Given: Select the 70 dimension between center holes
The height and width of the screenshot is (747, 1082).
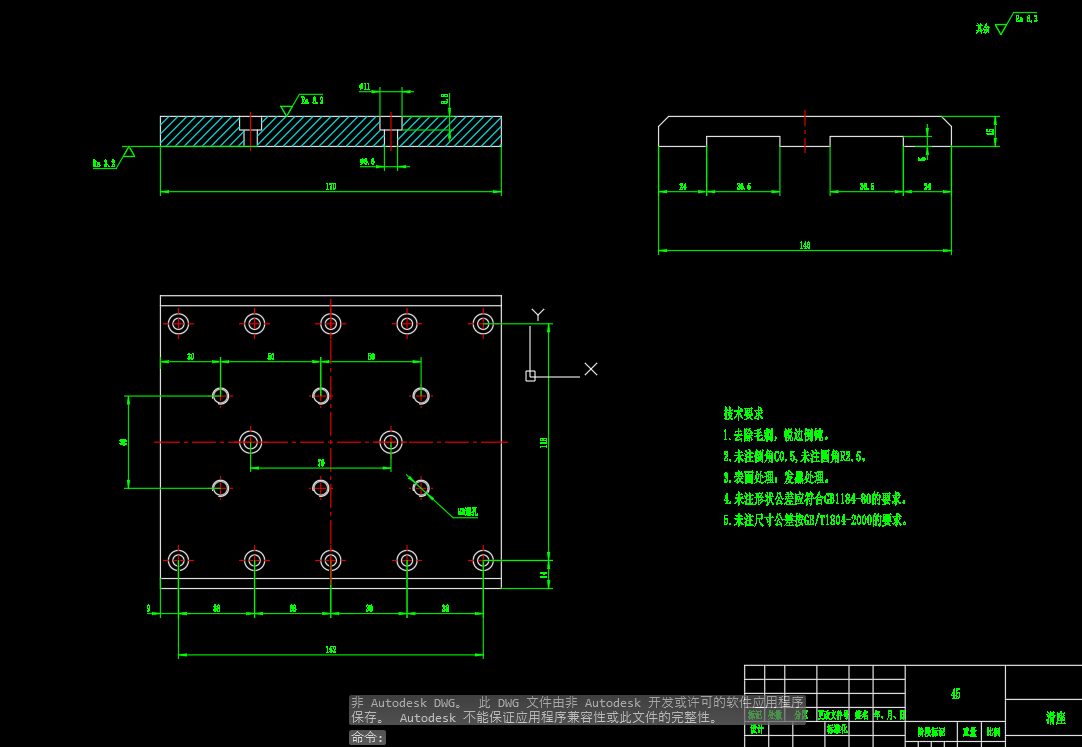Looking at the screenshot, I should 321,463.
